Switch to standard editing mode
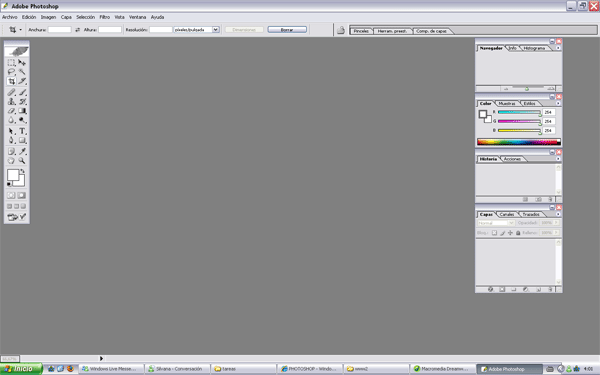The height and width of the screenshot is (375, 600). [x=11, y=196]
